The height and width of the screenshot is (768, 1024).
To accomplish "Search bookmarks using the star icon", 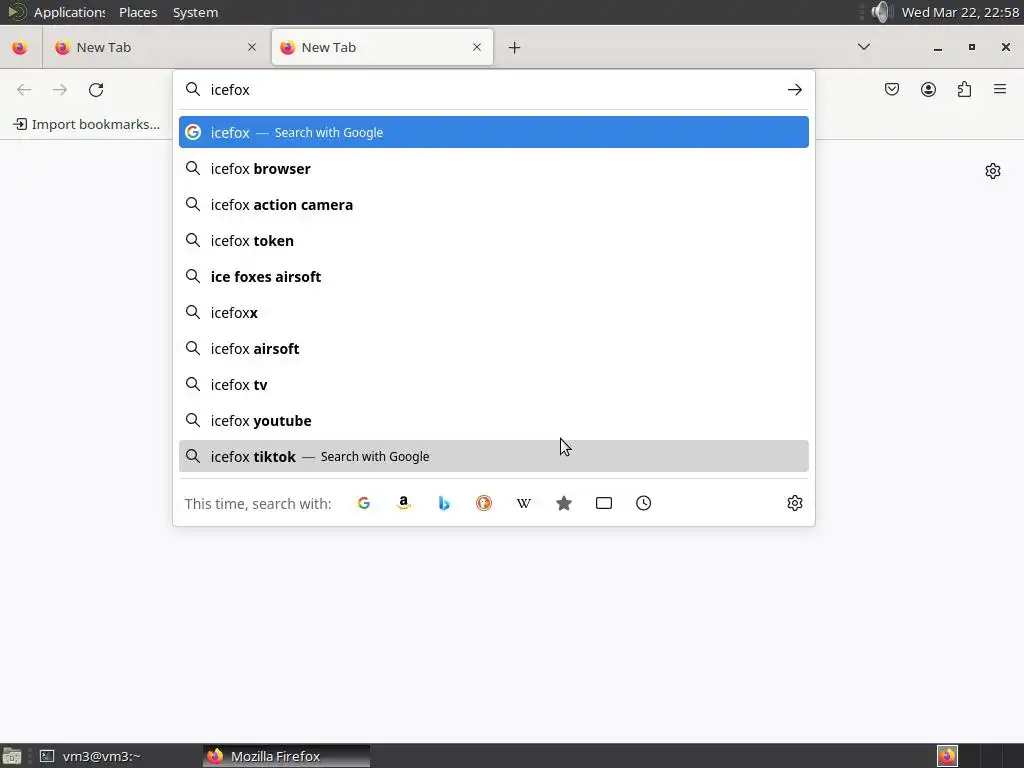I will [564, 503].
